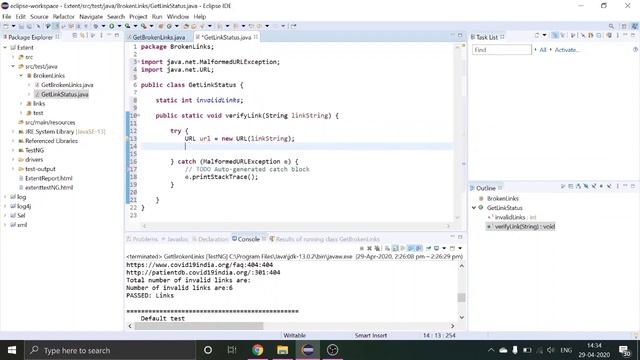This screenshot has width=640, height=360.
Task: Open the New Console view dropdown
Action: [460, 248]
